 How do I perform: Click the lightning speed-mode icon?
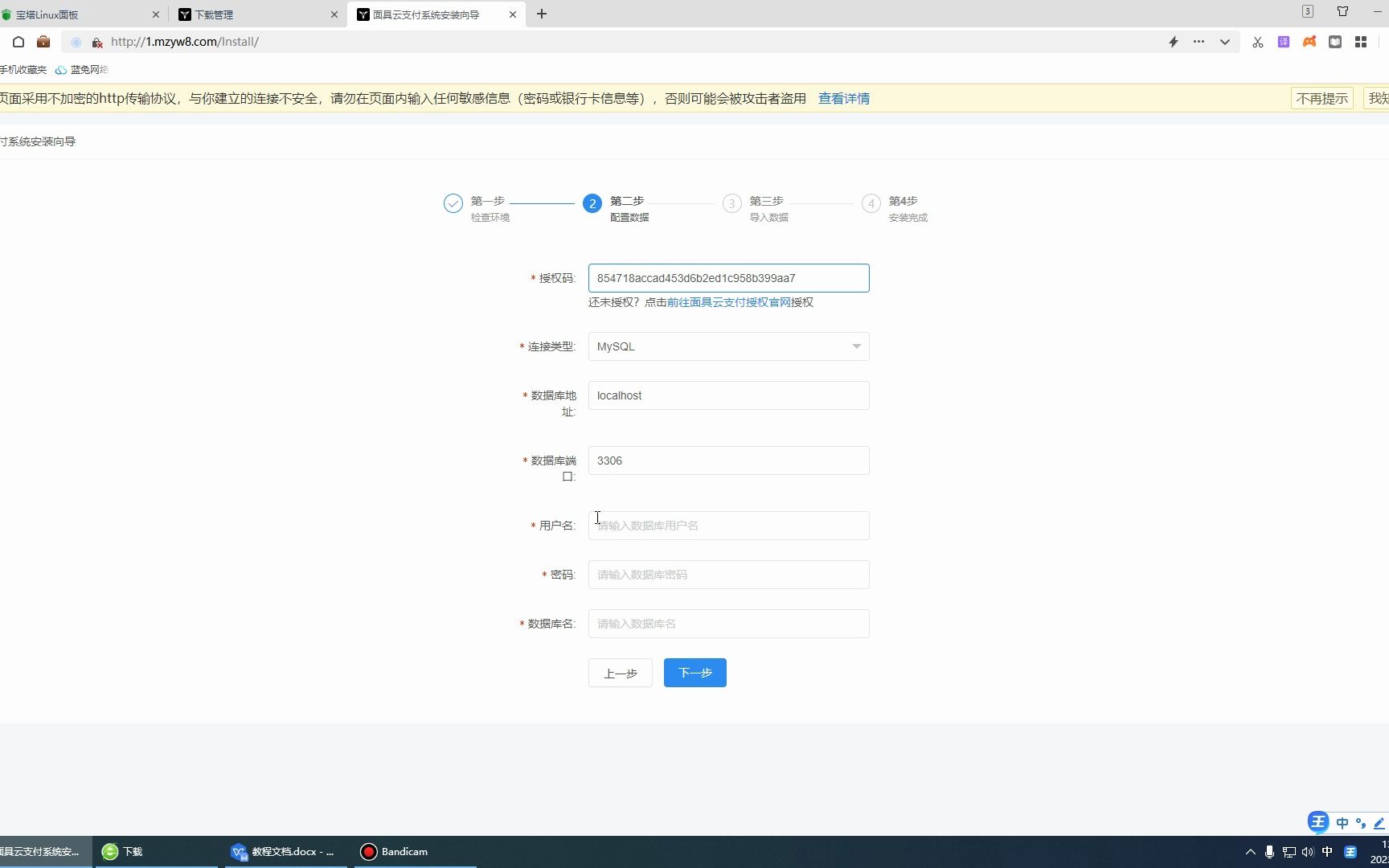1173,42
